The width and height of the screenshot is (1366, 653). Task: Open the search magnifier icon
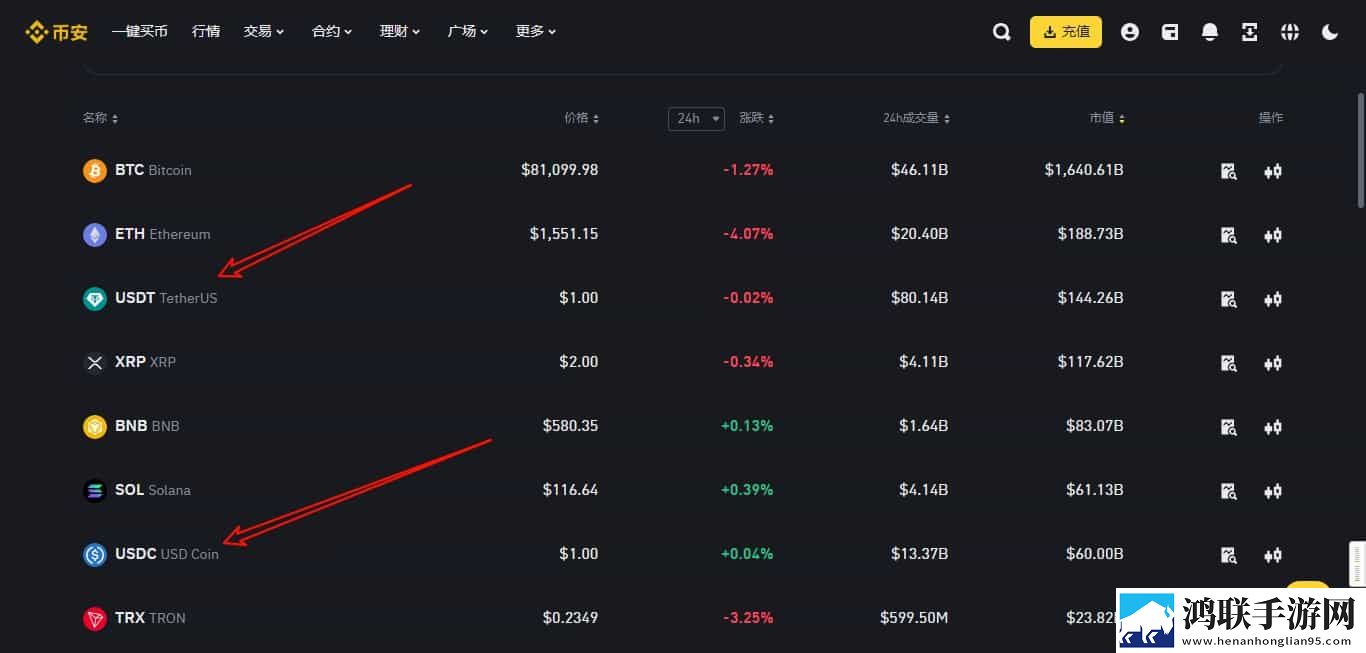pyautogui.click(x=1001, y=32)
